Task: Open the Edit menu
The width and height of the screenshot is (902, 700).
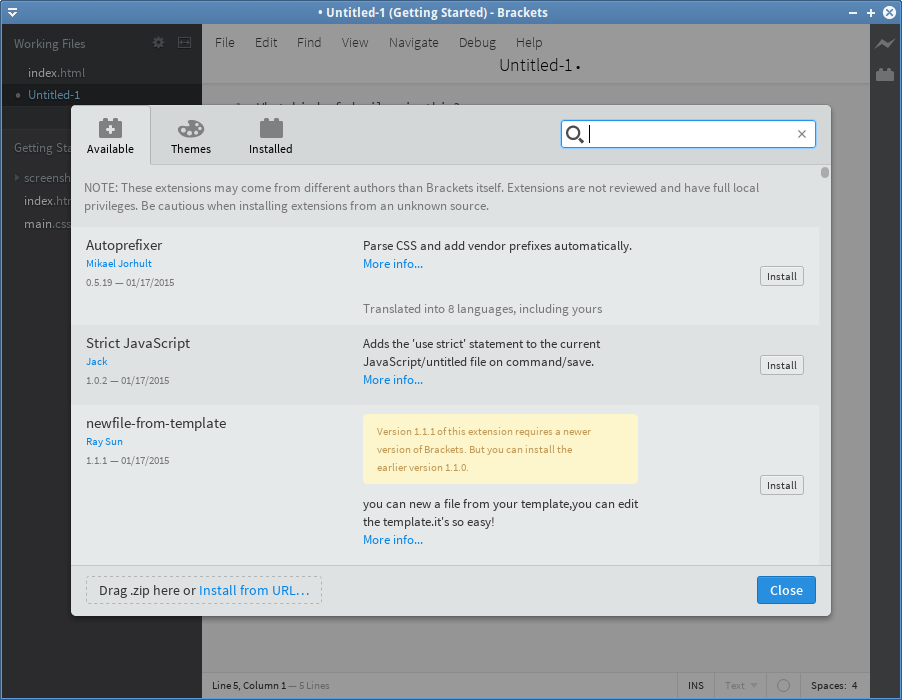Action: tap(266, 43)
